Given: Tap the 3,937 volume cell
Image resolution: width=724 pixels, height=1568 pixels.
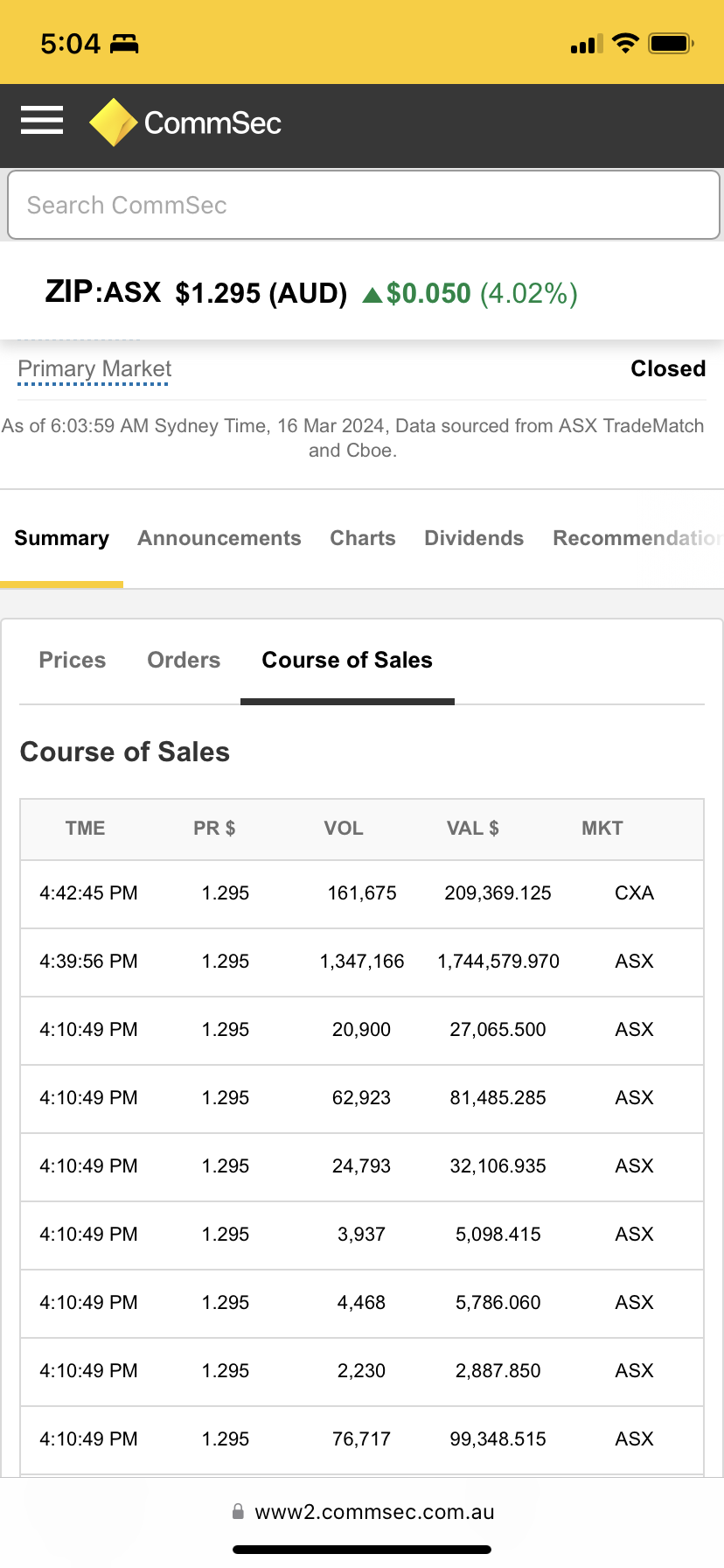Looking at the screenshot, I should (362, 1235).
